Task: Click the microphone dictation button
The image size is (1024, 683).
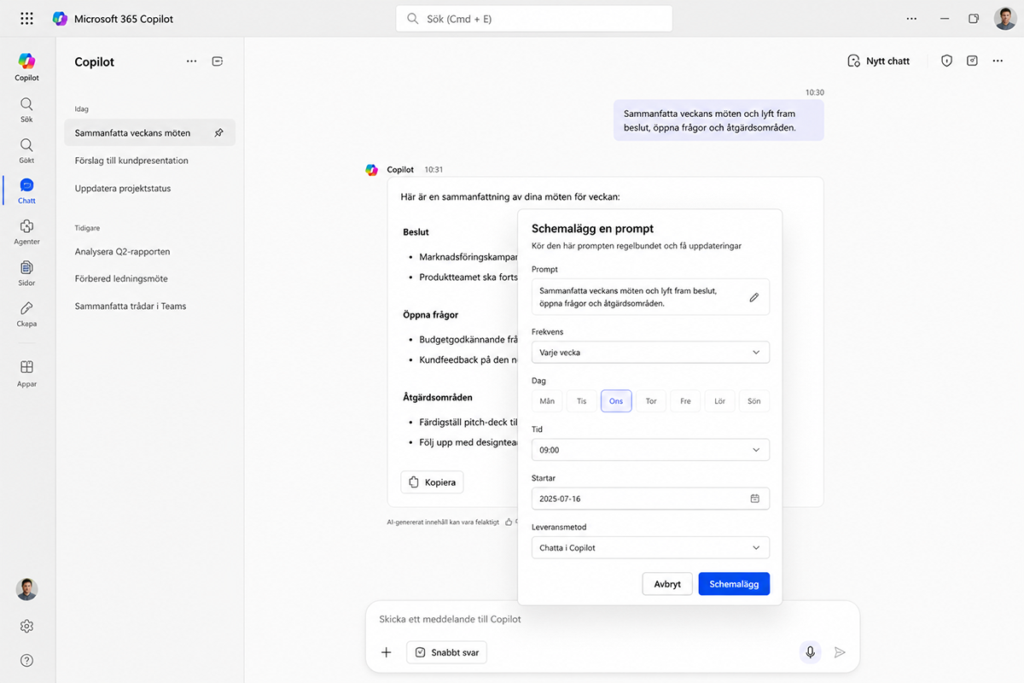Action: pos(810,652)
